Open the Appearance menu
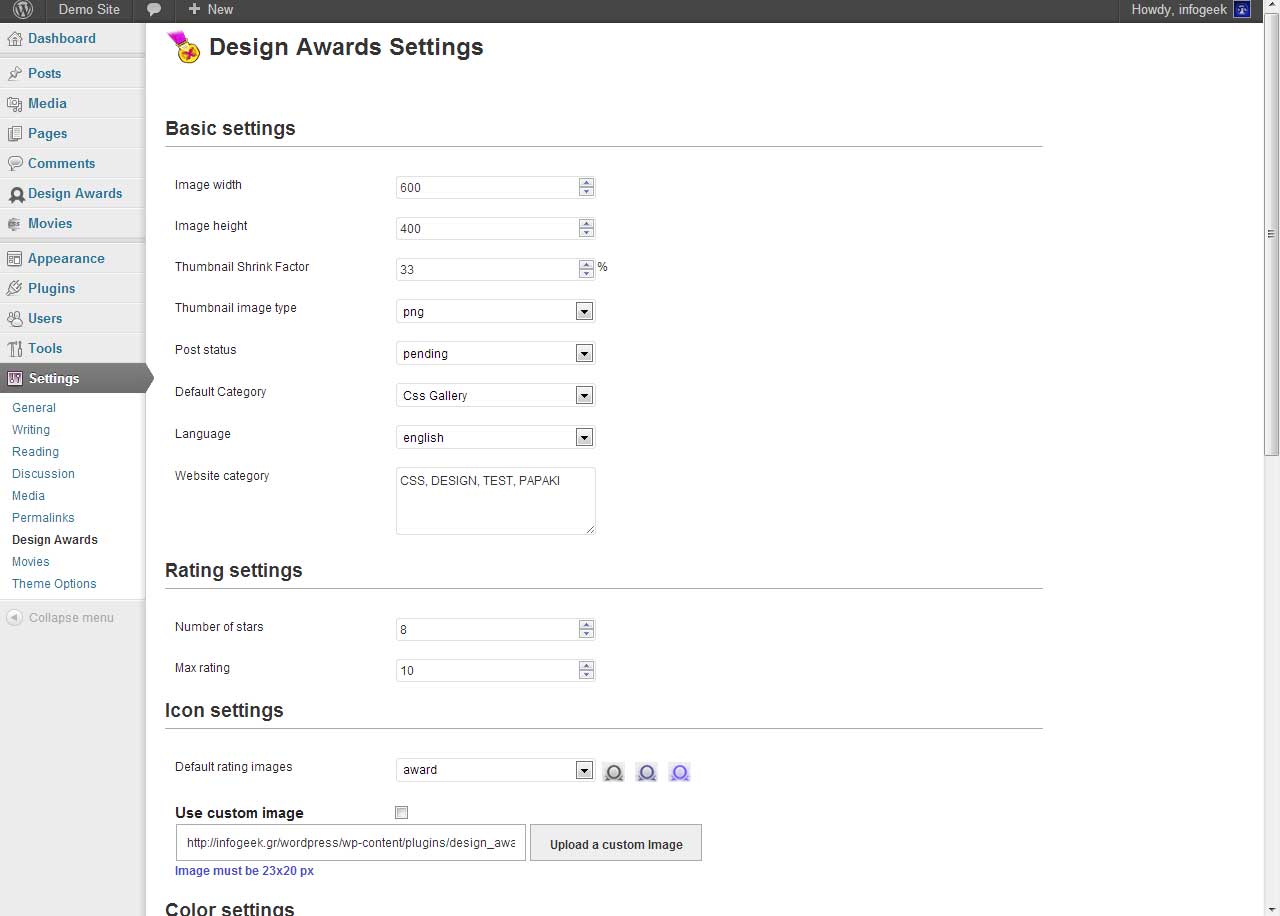1280x916 pixels. tap(66, 259)
